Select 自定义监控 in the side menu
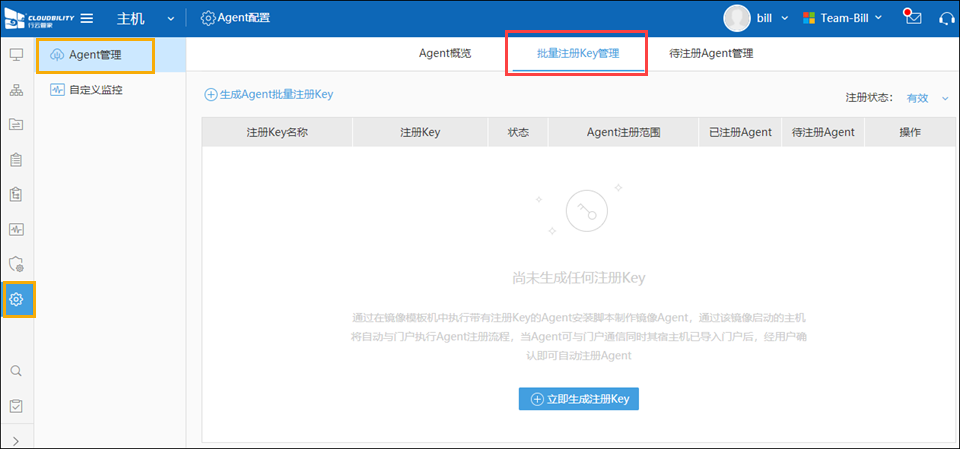Image resolution: width=960 pixels, height=450 pixels. [110, 90]
